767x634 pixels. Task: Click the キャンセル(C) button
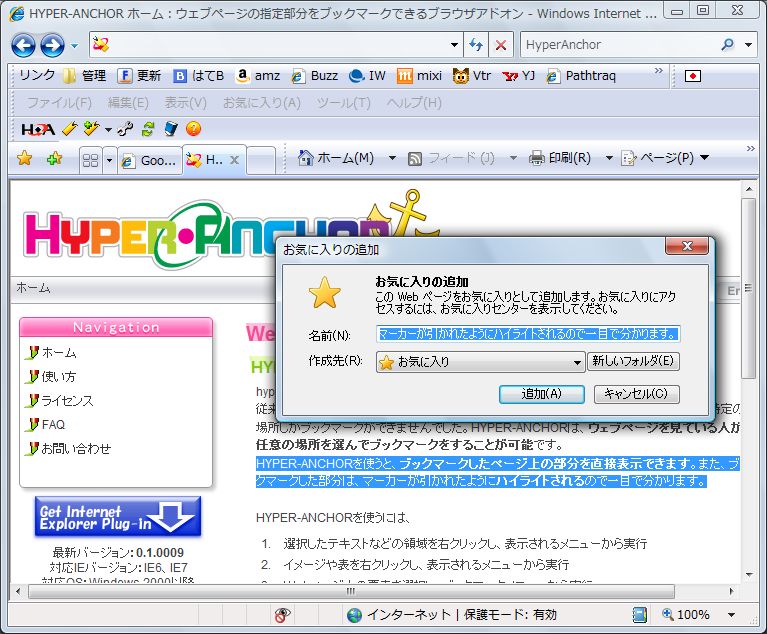tap(636, 394)
